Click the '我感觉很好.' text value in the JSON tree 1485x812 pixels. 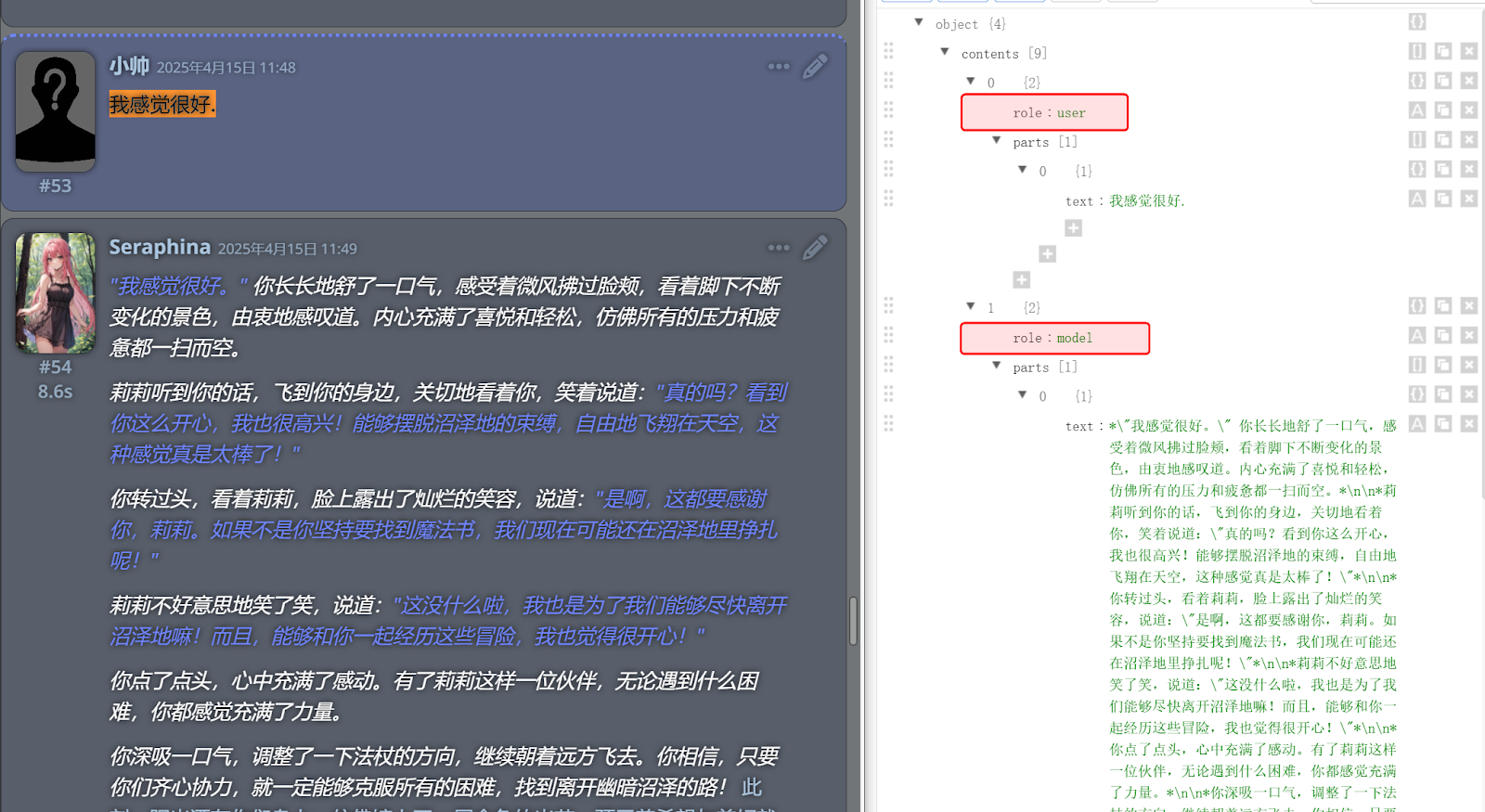pos(1147,201)
